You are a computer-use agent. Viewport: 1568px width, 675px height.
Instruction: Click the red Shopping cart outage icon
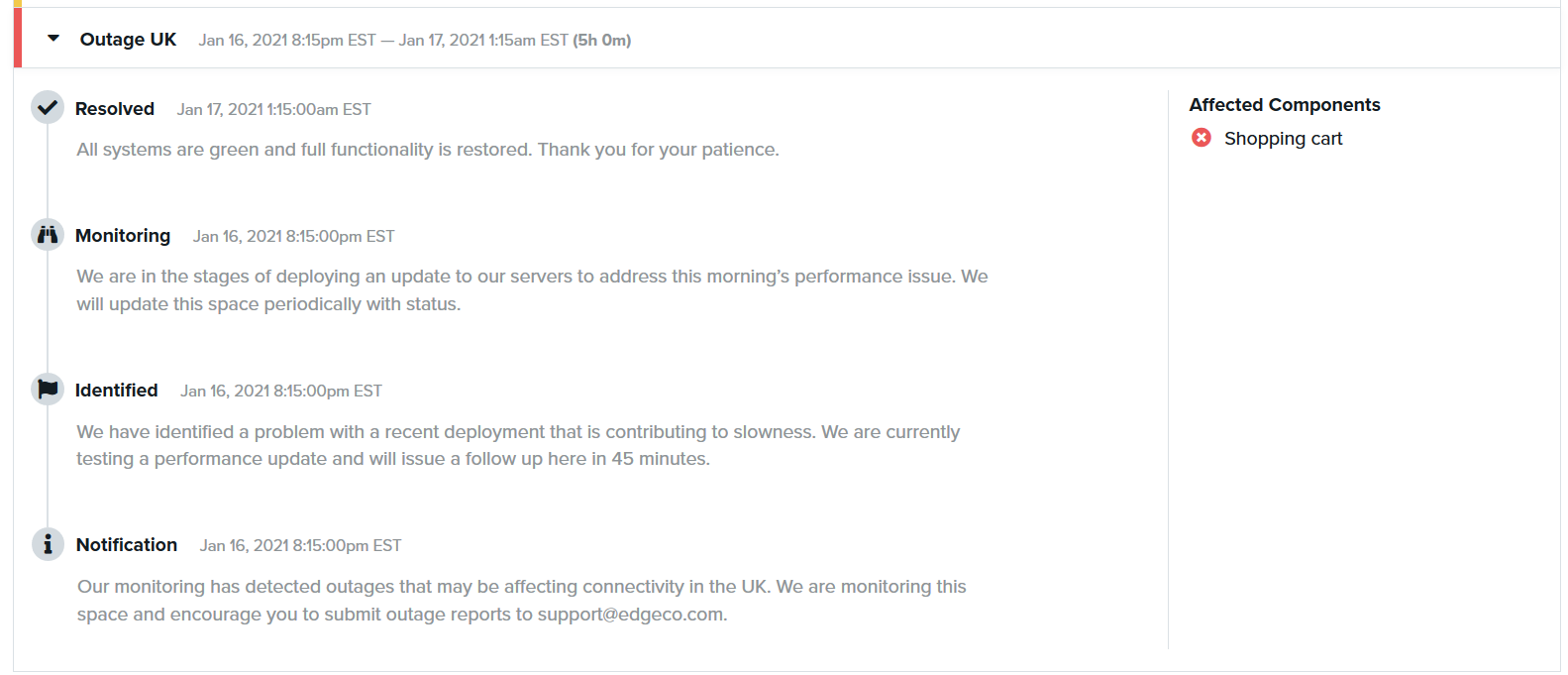1202,138
